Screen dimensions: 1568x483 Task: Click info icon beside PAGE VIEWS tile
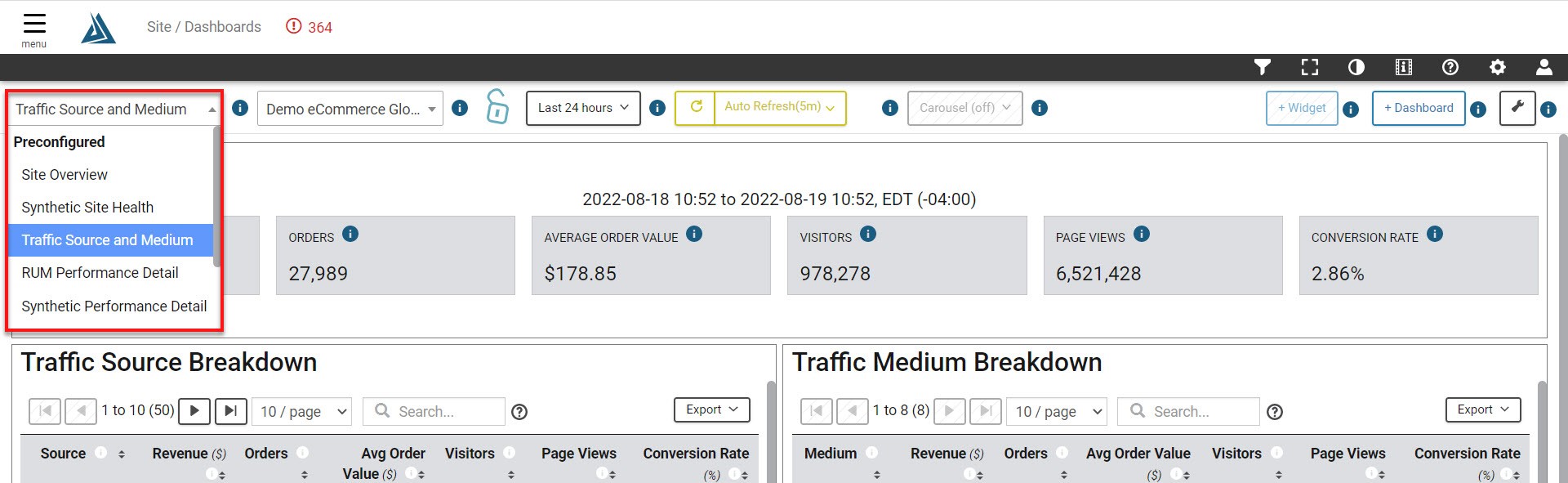1142,234
